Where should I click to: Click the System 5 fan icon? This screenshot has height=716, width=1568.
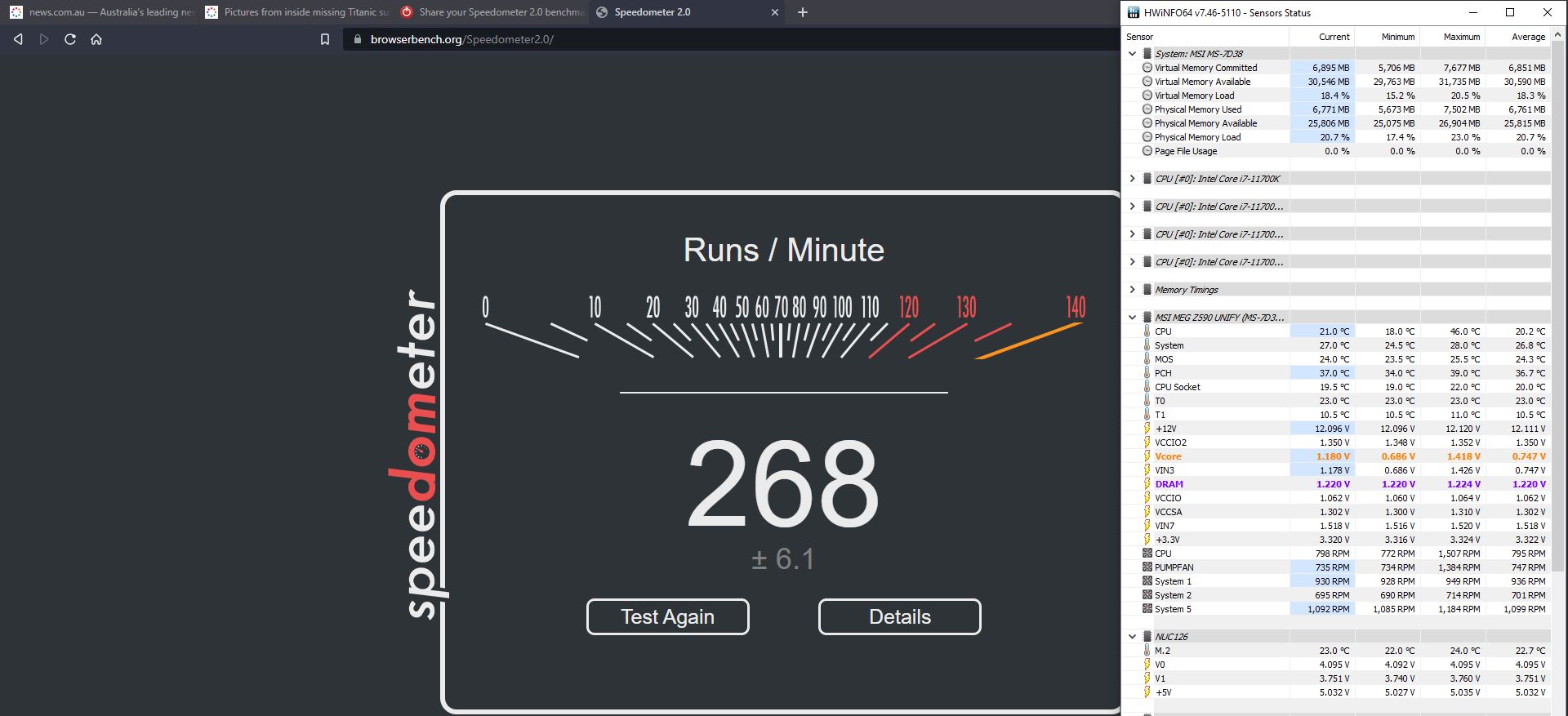tap(1147, 609)
